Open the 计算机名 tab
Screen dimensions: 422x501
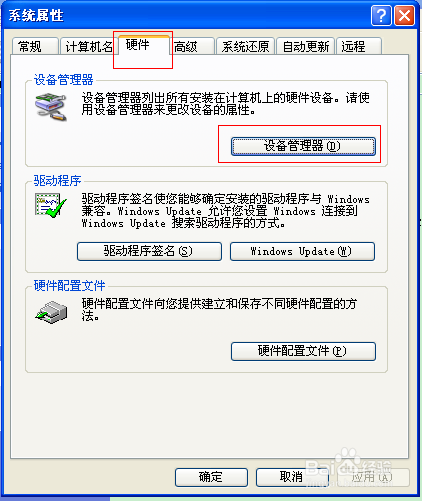point(88,46)
